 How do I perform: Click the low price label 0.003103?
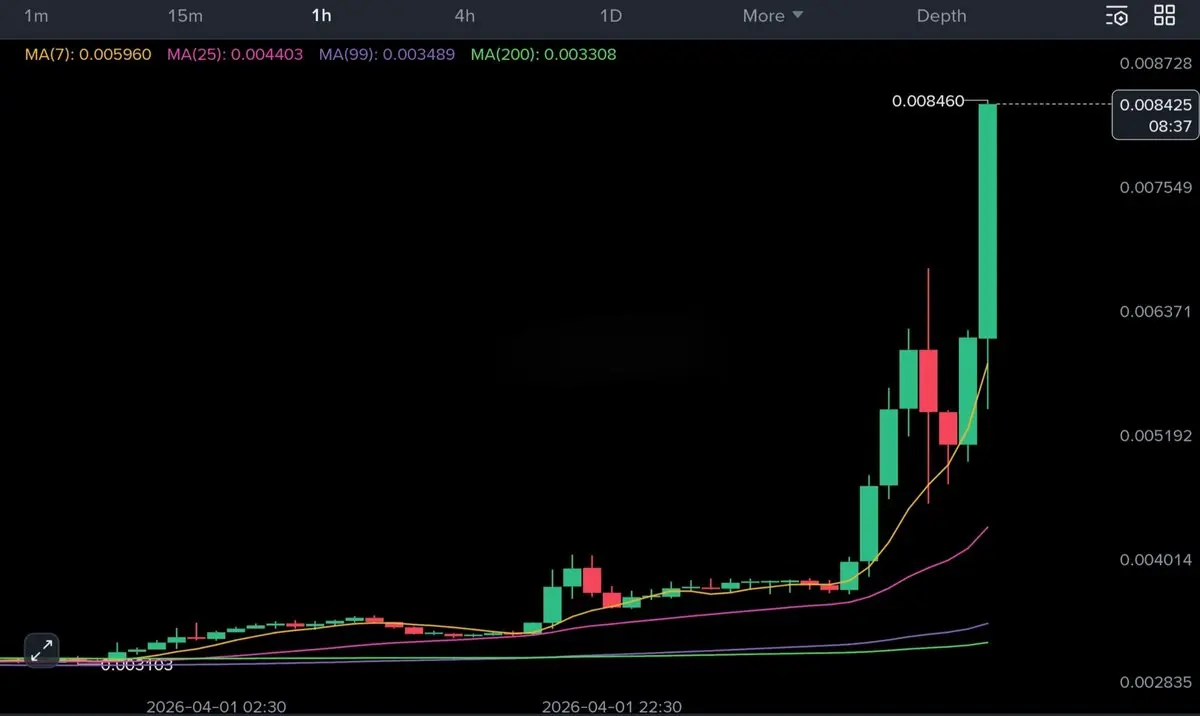tap(137, 664)
